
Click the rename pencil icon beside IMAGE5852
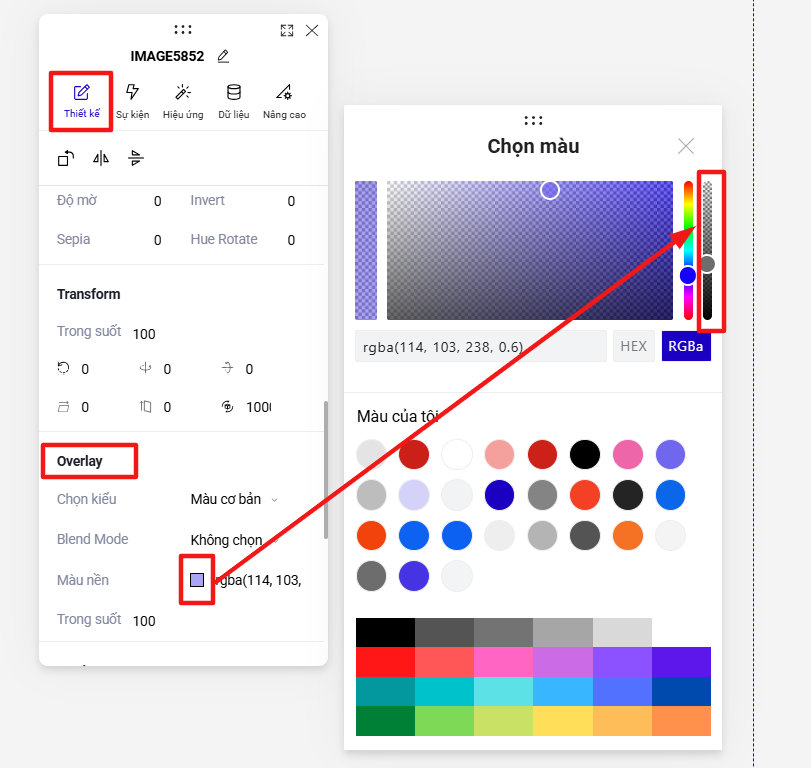click(x=223, y=56)
